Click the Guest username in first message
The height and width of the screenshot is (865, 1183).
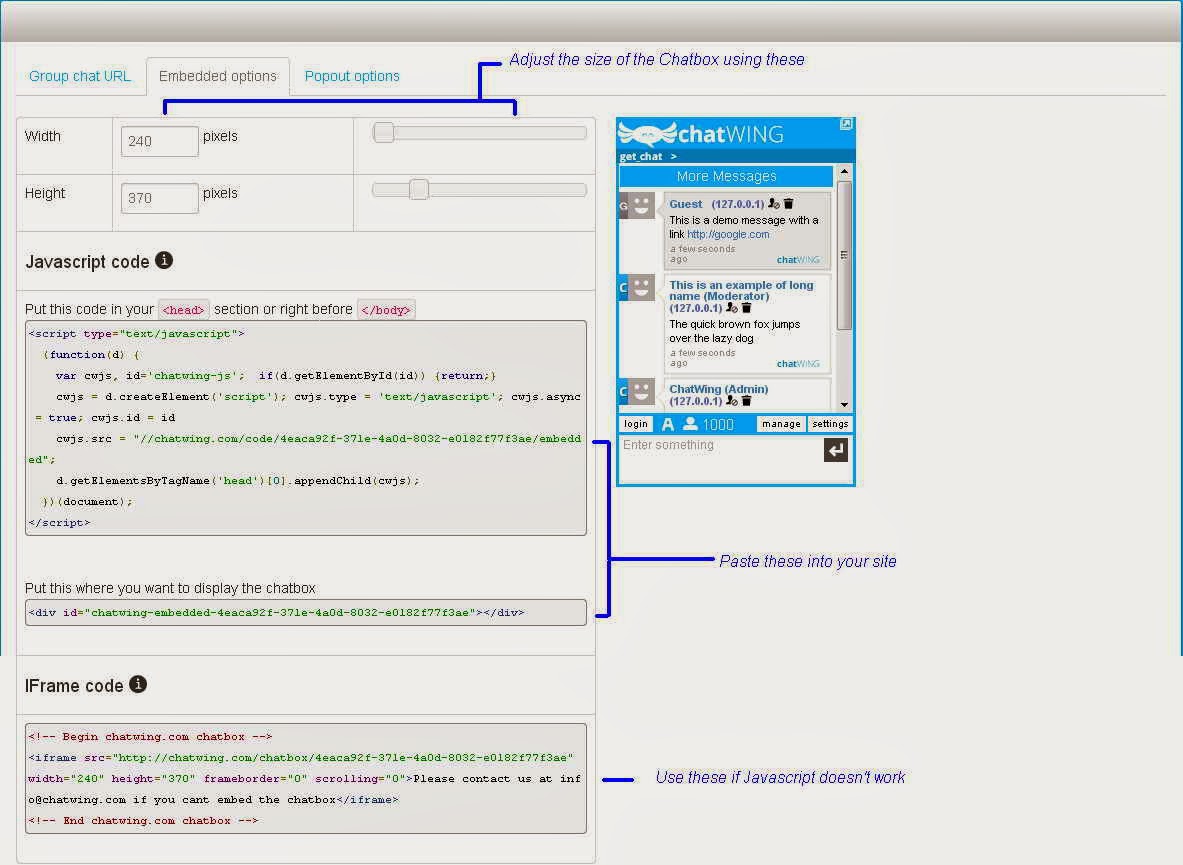coord(686,204)
